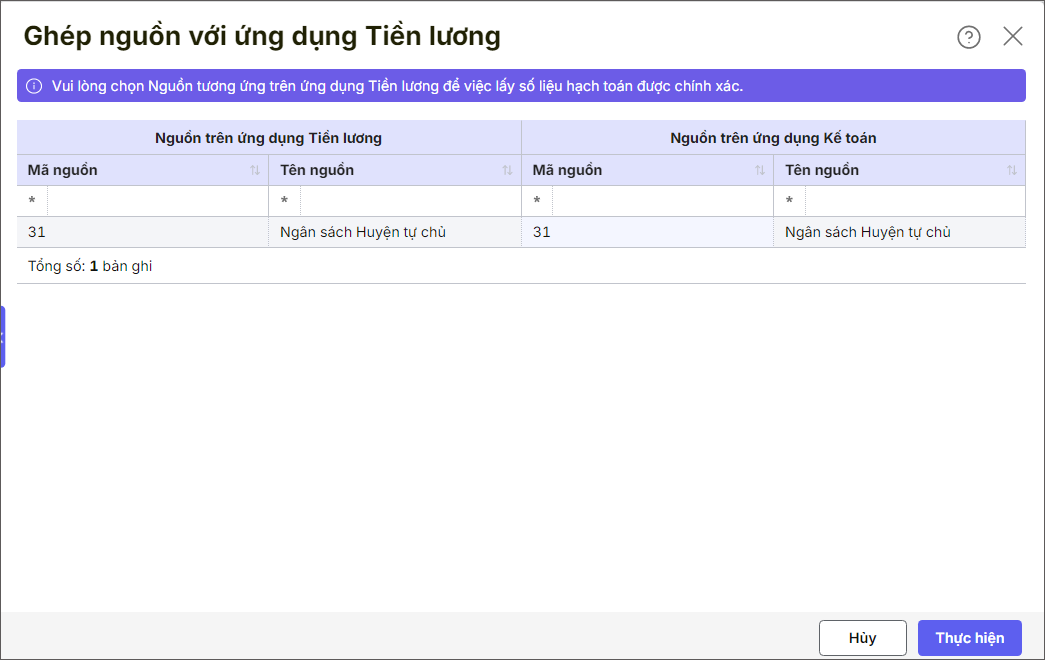This screenshot has width=1045, height=660.
Task: Sort by Tên nguồn under Kế toán
Action: (x=1012, y=171)
